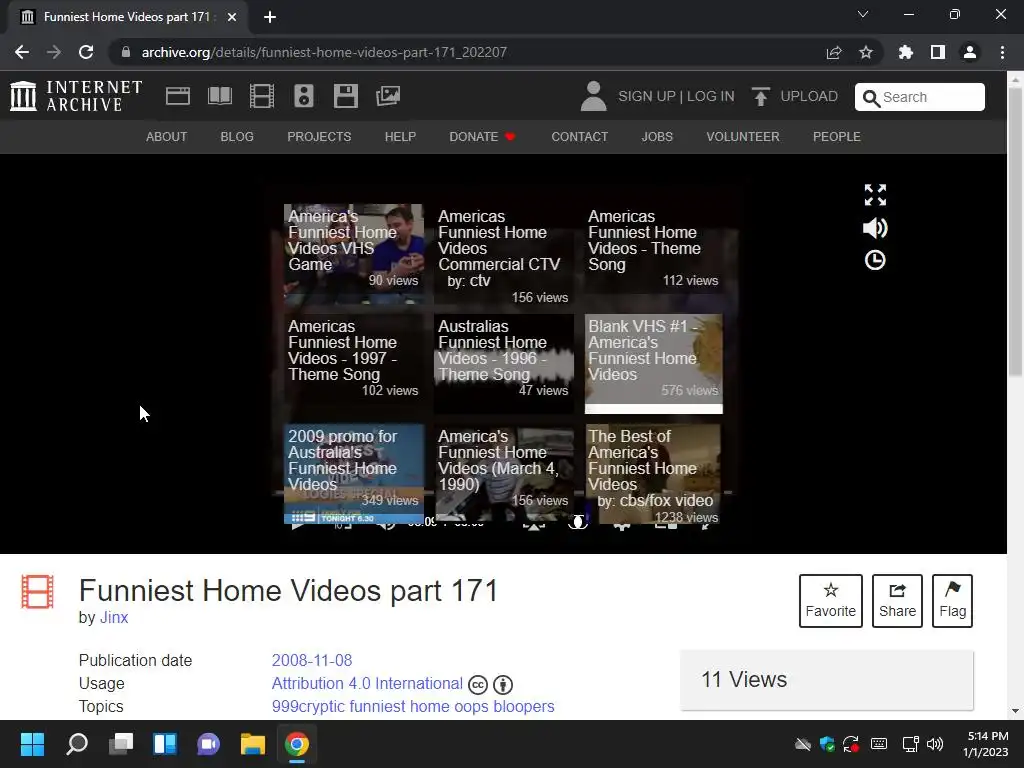The width and height of the screenshot is (1024, 768).
Task: Open the HELP menu item
Action: 400,137
